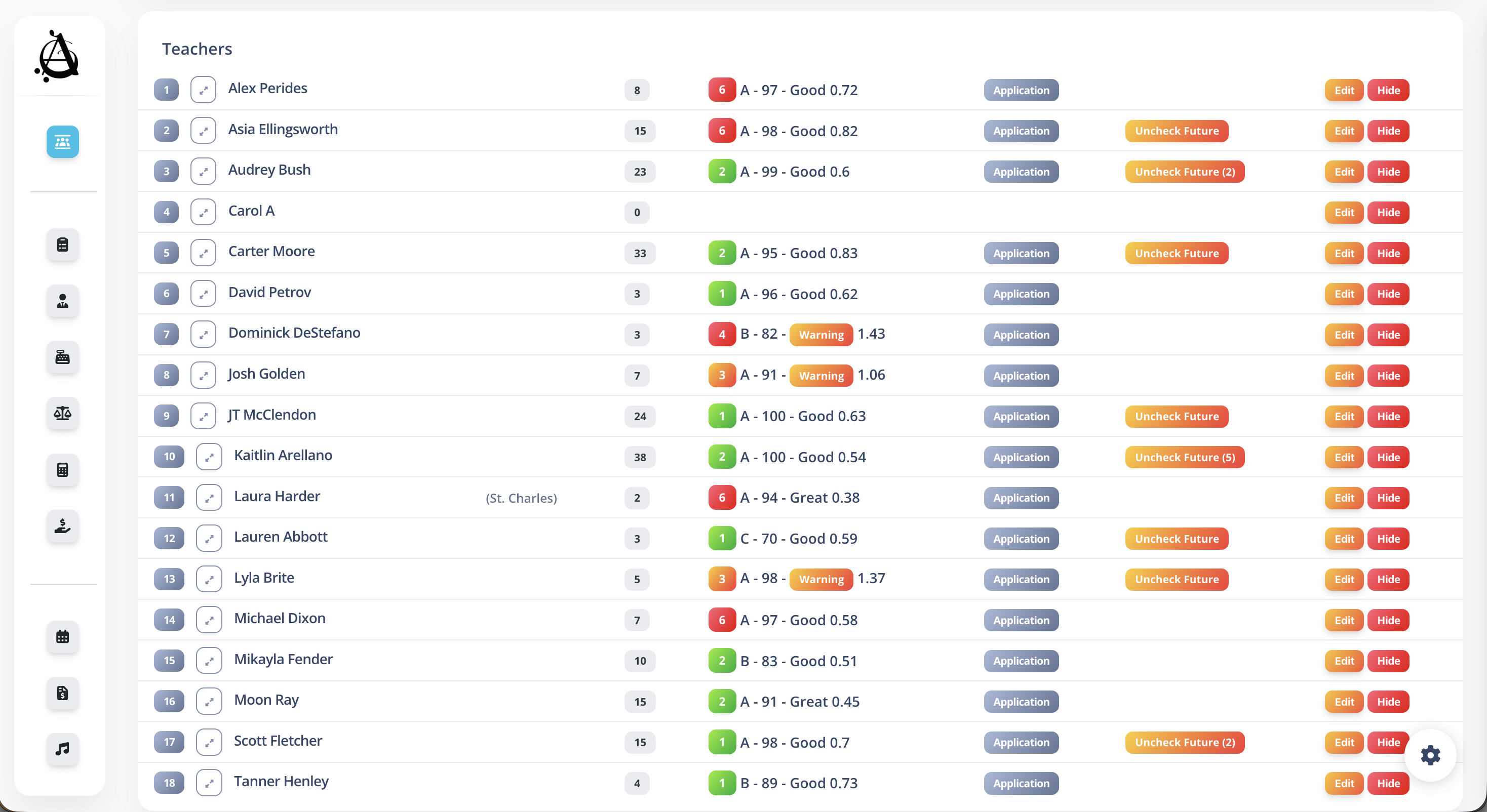Click Uncheck Future (2) for Audrey Bush
Screen dimensions: 1487x812
[1185, 172]
